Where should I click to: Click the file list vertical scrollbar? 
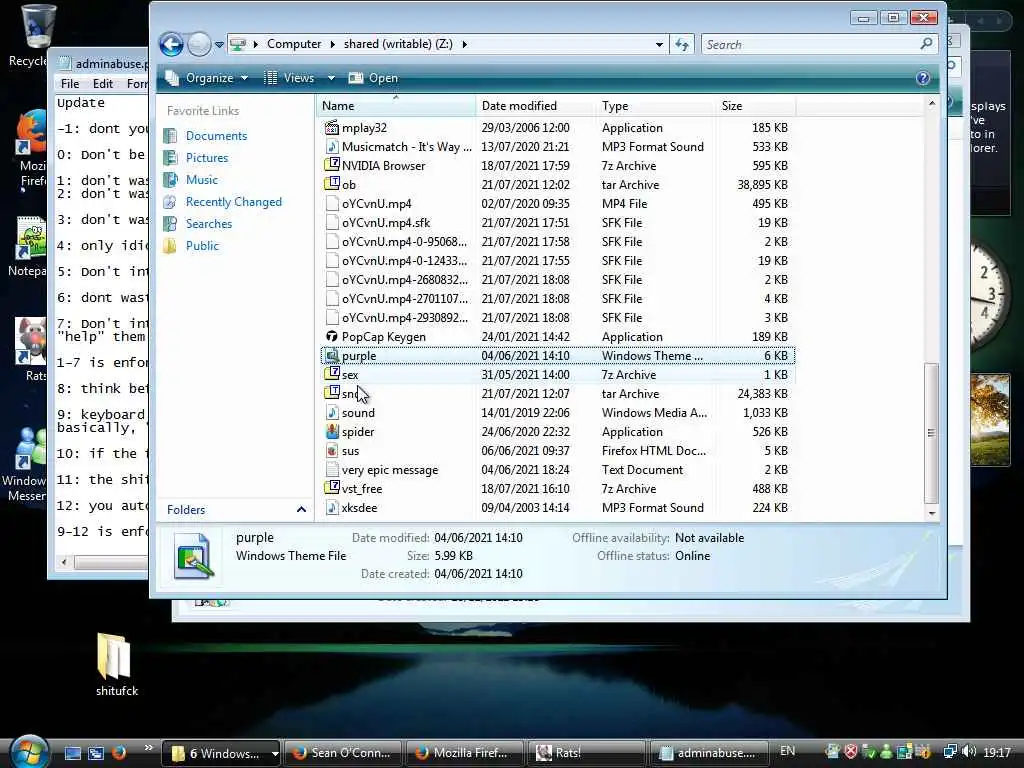932,432
